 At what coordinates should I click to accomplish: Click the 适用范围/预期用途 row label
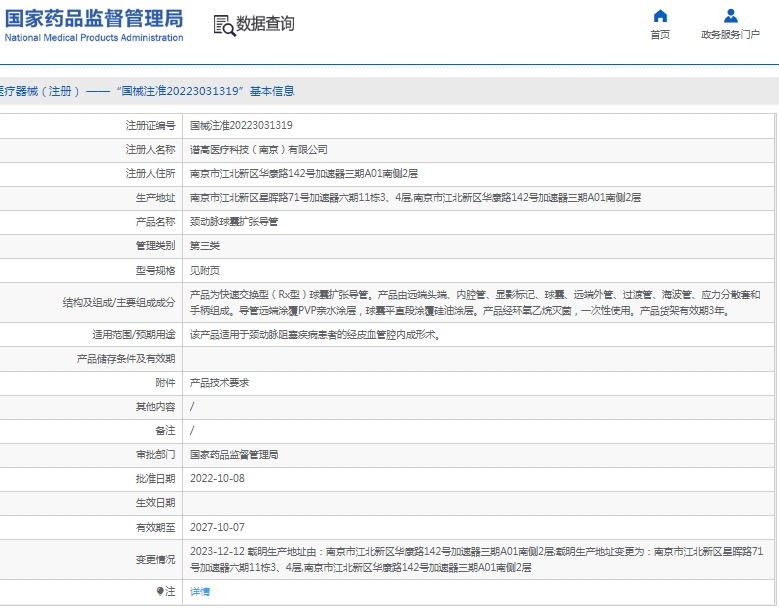pos(134,335)
